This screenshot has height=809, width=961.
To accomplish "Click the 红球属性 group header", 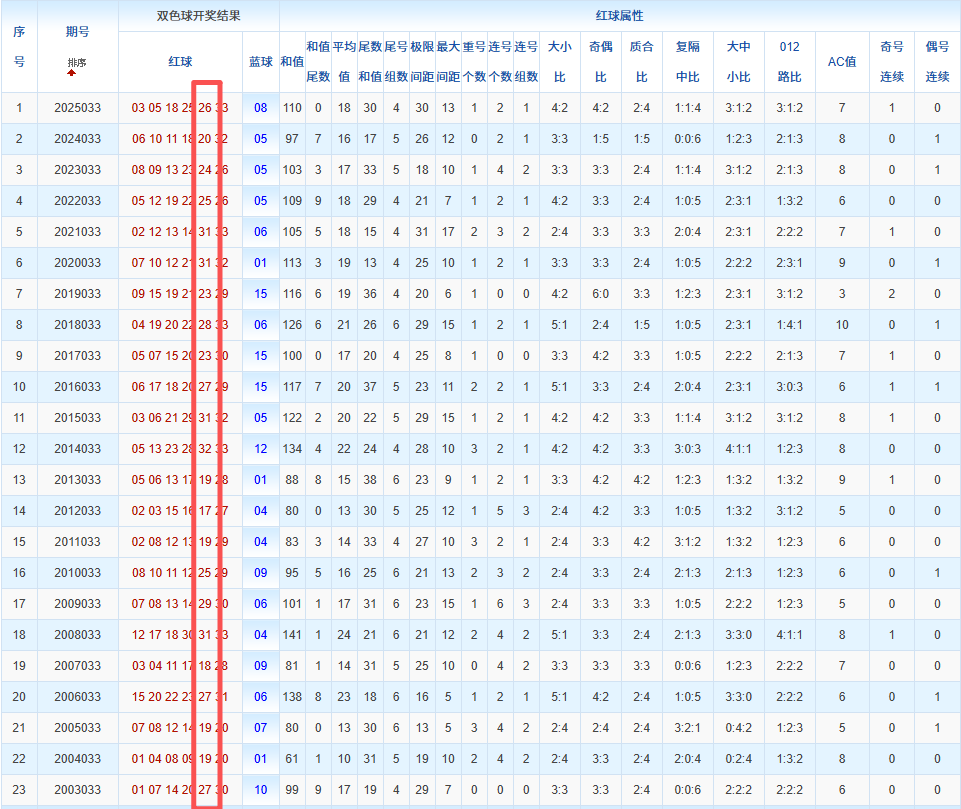I will [619, 16].
